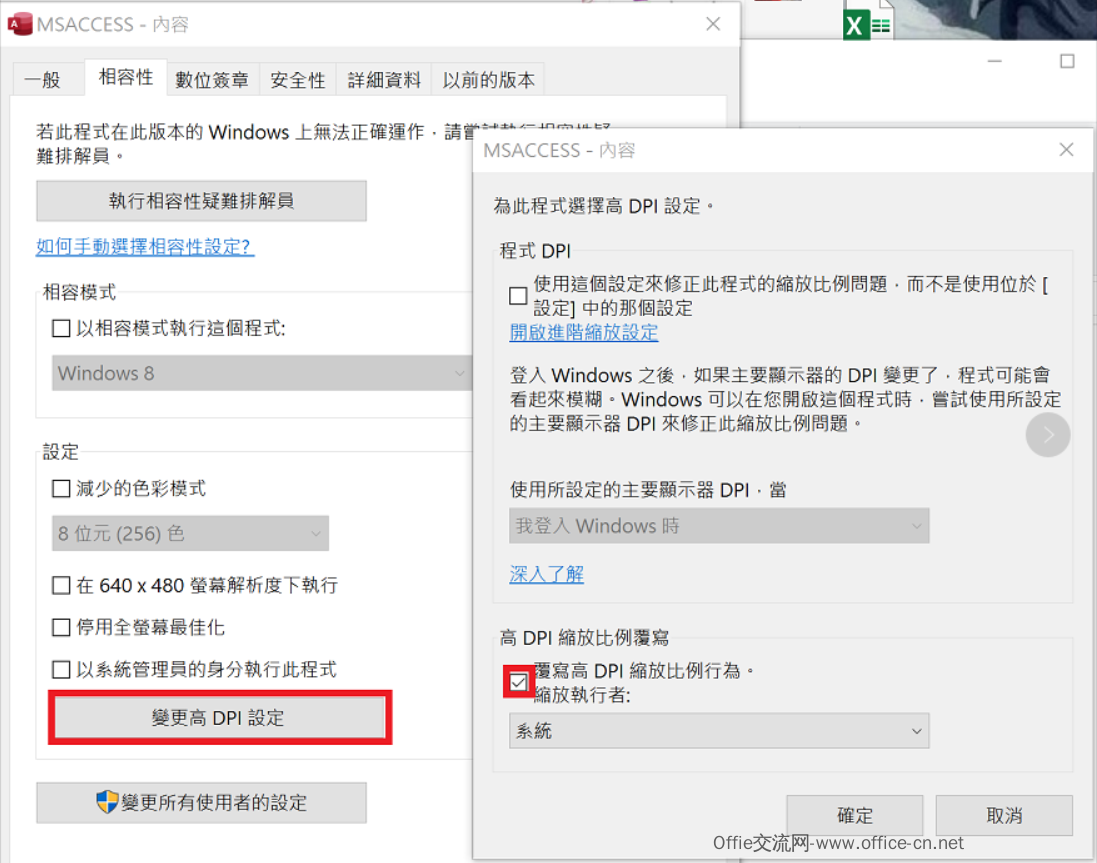Open the 8 位元 (256) 色 dropdown
This screenshot has width=1097, height=863.
pyautogui.click(x=190, y=534)
